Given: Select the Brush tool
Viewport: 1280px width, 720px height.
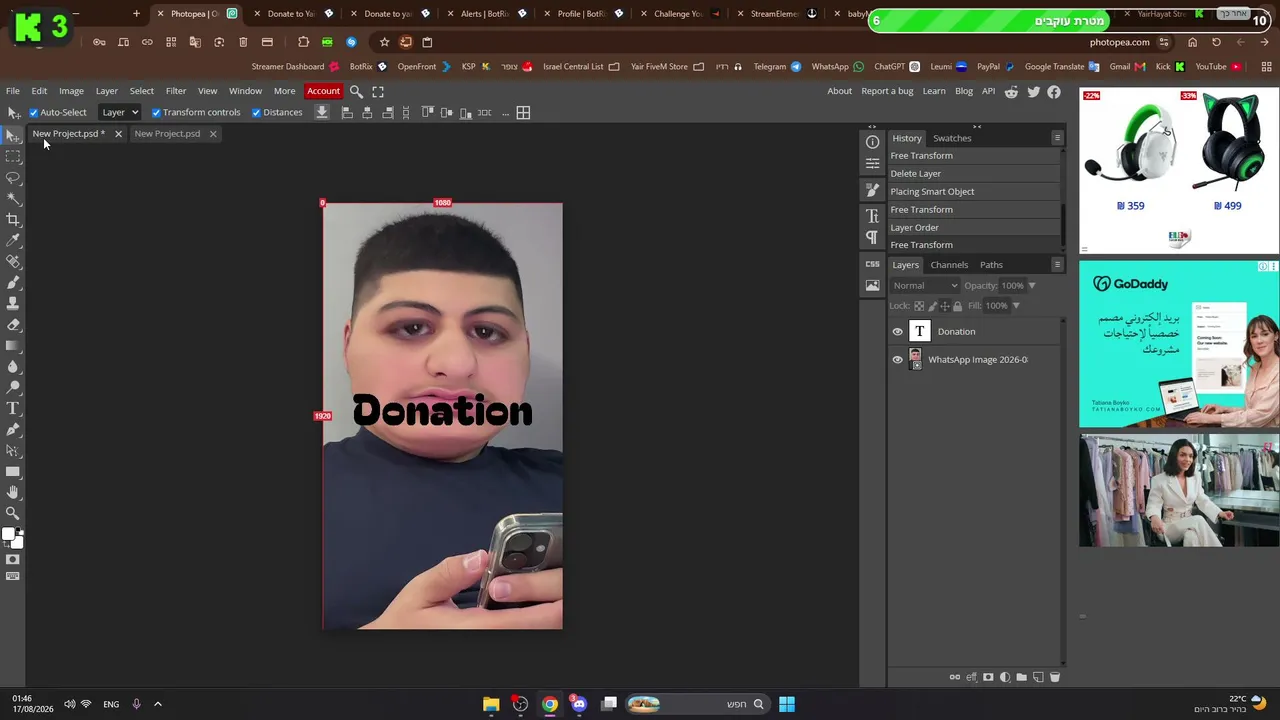Looking at the screenshot, I should (x=13, y=282).
